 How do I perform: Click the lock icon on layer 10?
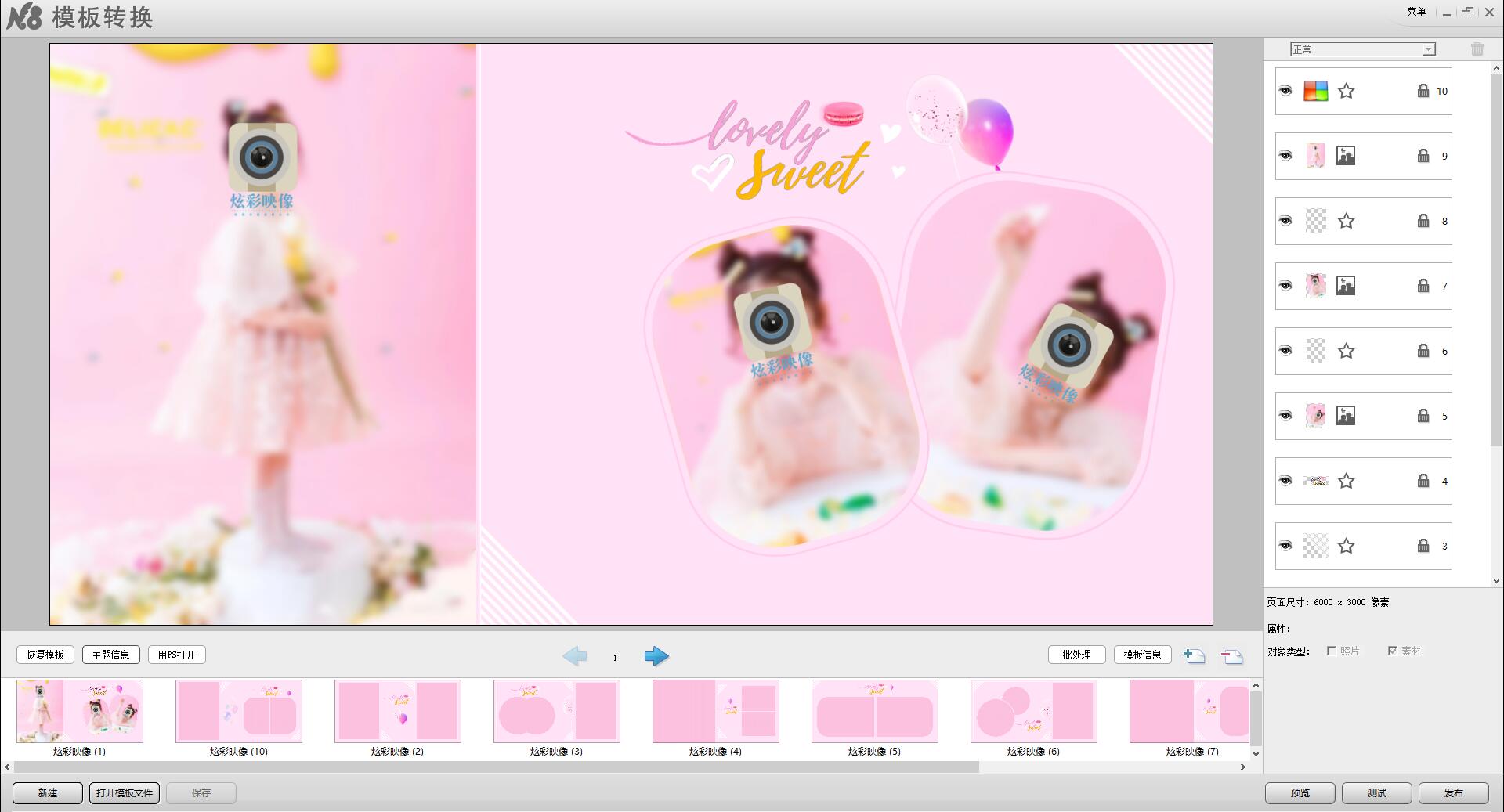coord(1423,91)
